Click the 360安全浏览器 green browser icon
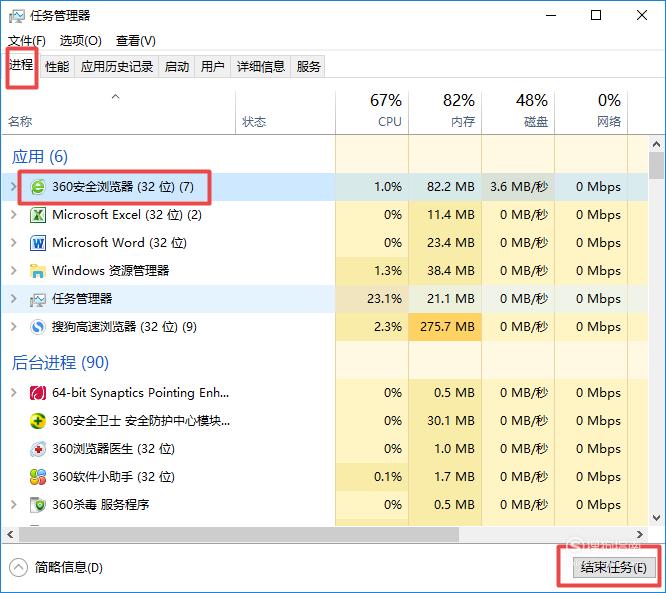666x593 pixels. (x=38, y=187)
